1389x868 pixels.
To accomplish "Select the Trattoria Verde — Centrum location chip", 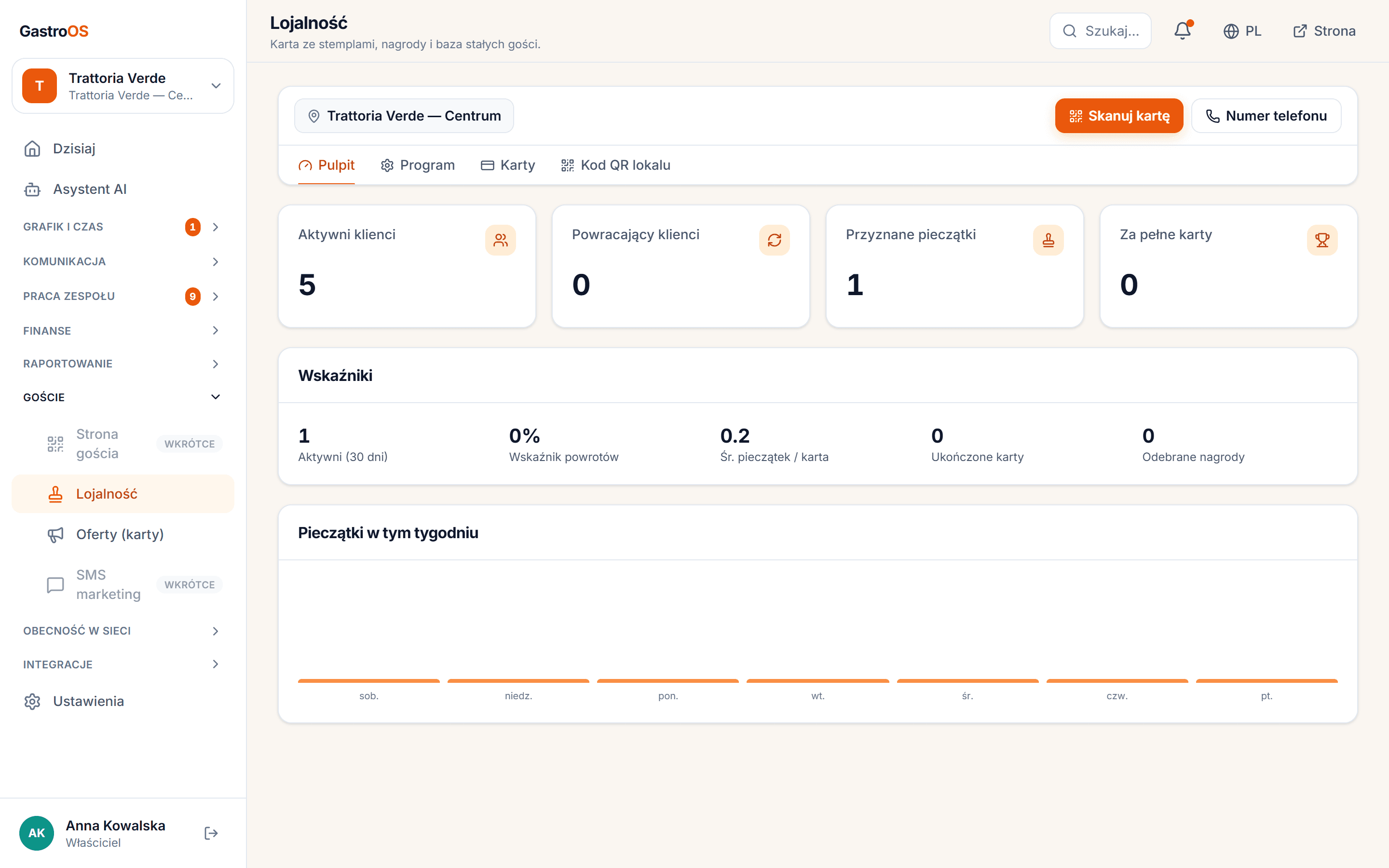I will point(404,116).
